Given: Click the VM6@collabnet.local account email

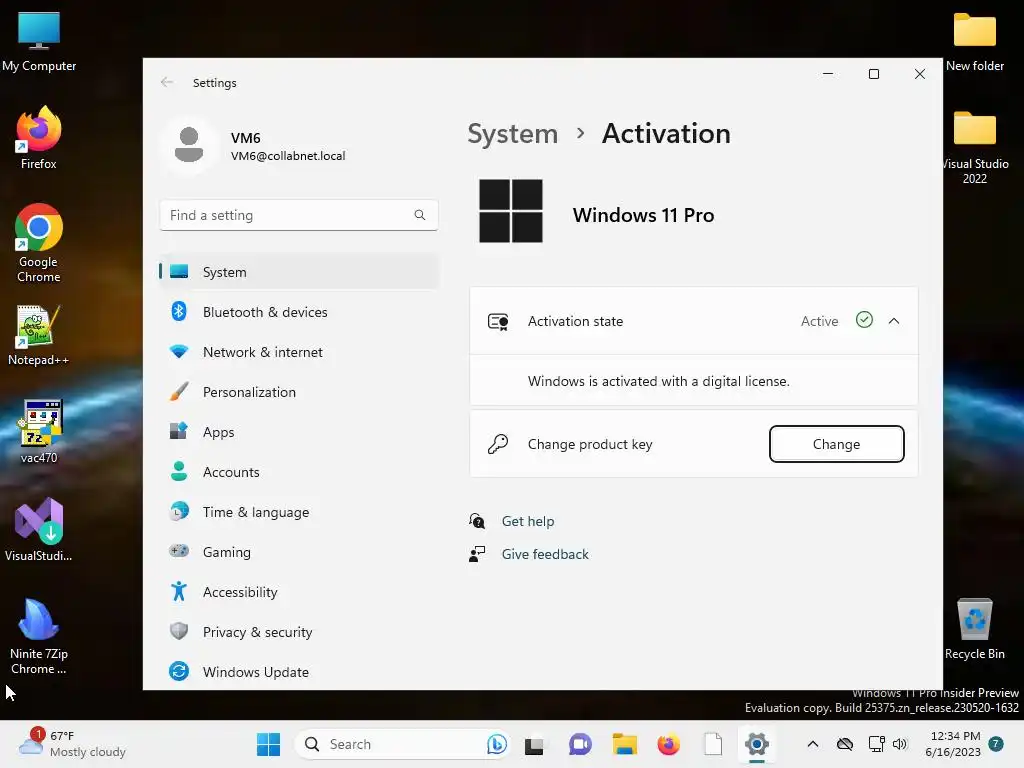Looking at the screenshot, I should click(x=288, y=156).
